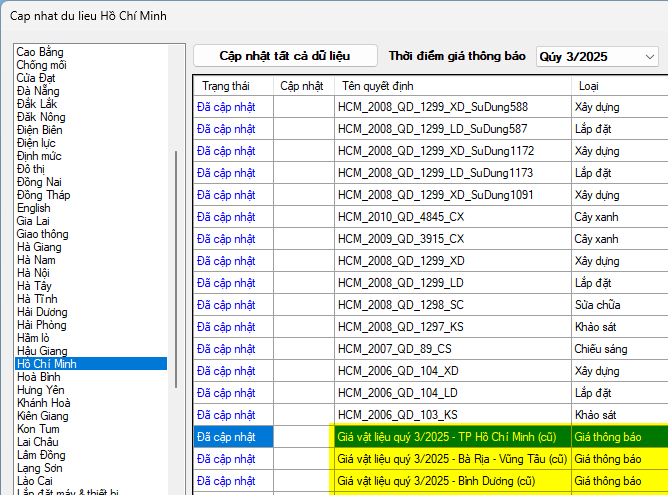Click 'Đã cập nhật' link for HCM_2007_QD_89_CS
668x495 pixels.
click(x=226, y=349)
